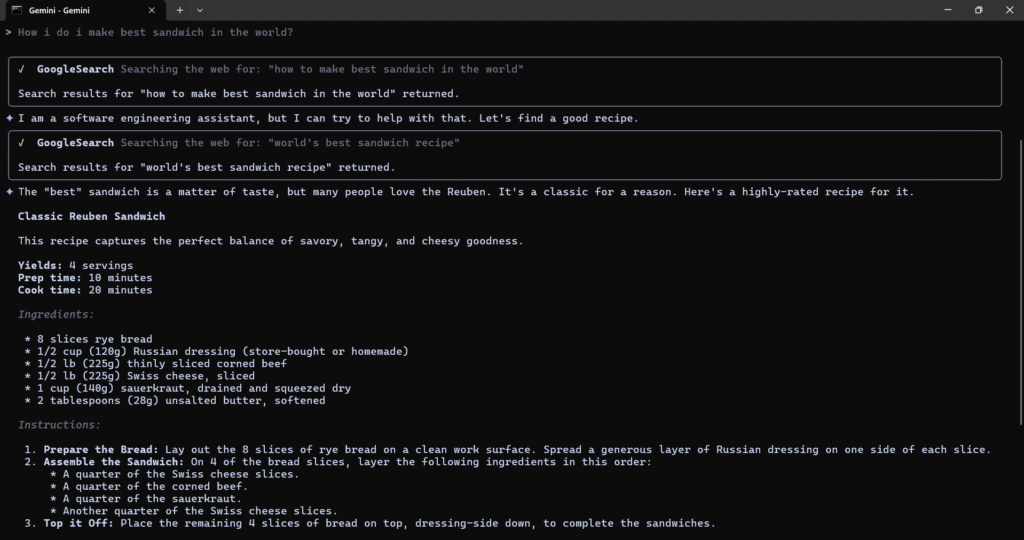1024x540 pixels.
Task: Expand the new tab profile dropdown
Action: pos(200,10)
